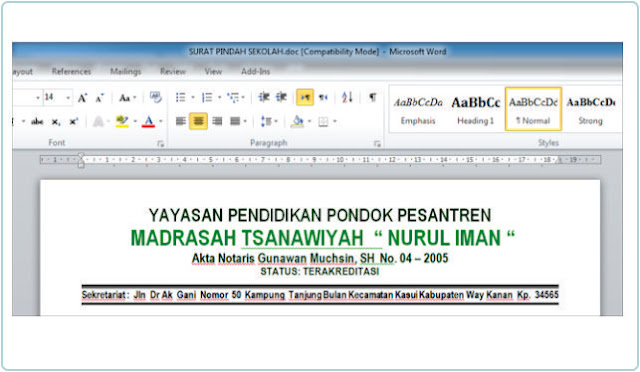The height and width of the screenshot is (372, 640).
Task: Align text right
Action: (217, 121)
